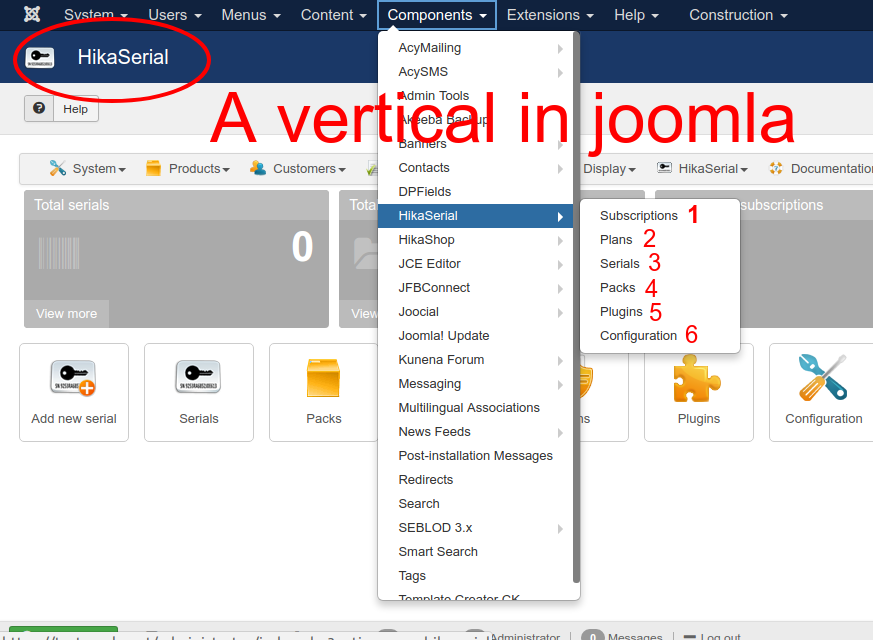Click the Components menu scrollbar
The width and height of the screenshot is (873, 640).
(576, 308)
